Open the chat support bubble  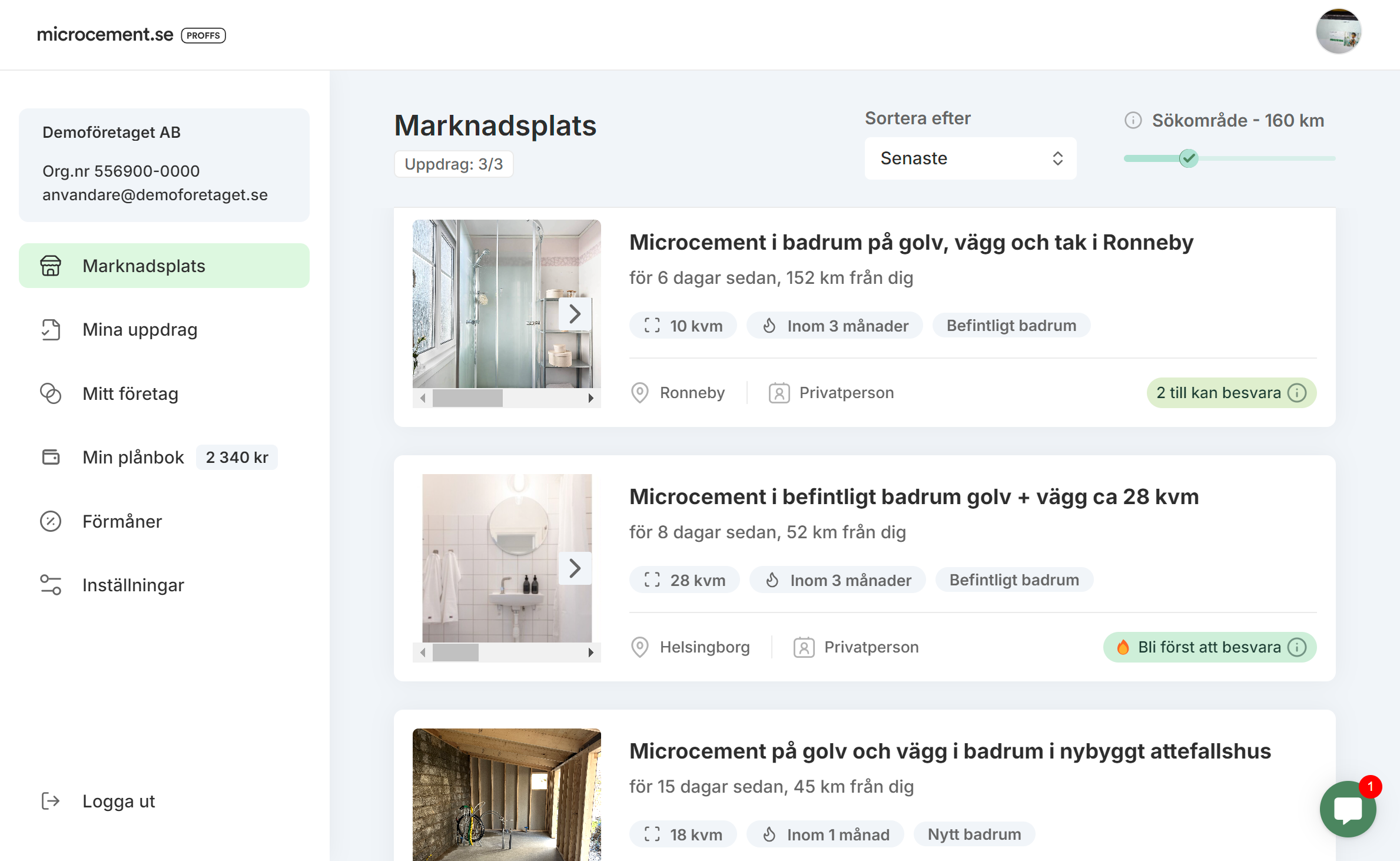pos(1347,809)
